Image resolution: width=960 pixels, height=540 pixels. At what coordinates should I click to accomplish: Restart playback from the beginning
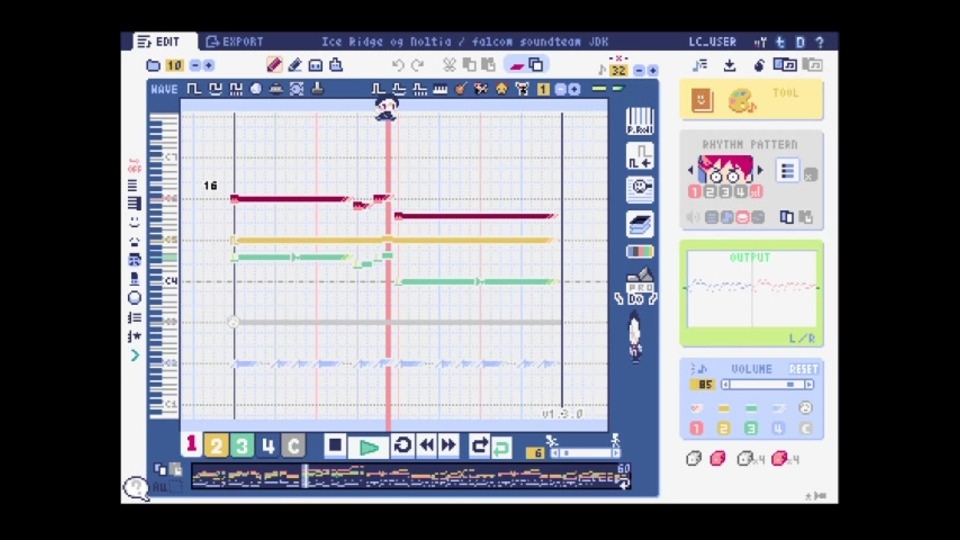tap(402, 445)
